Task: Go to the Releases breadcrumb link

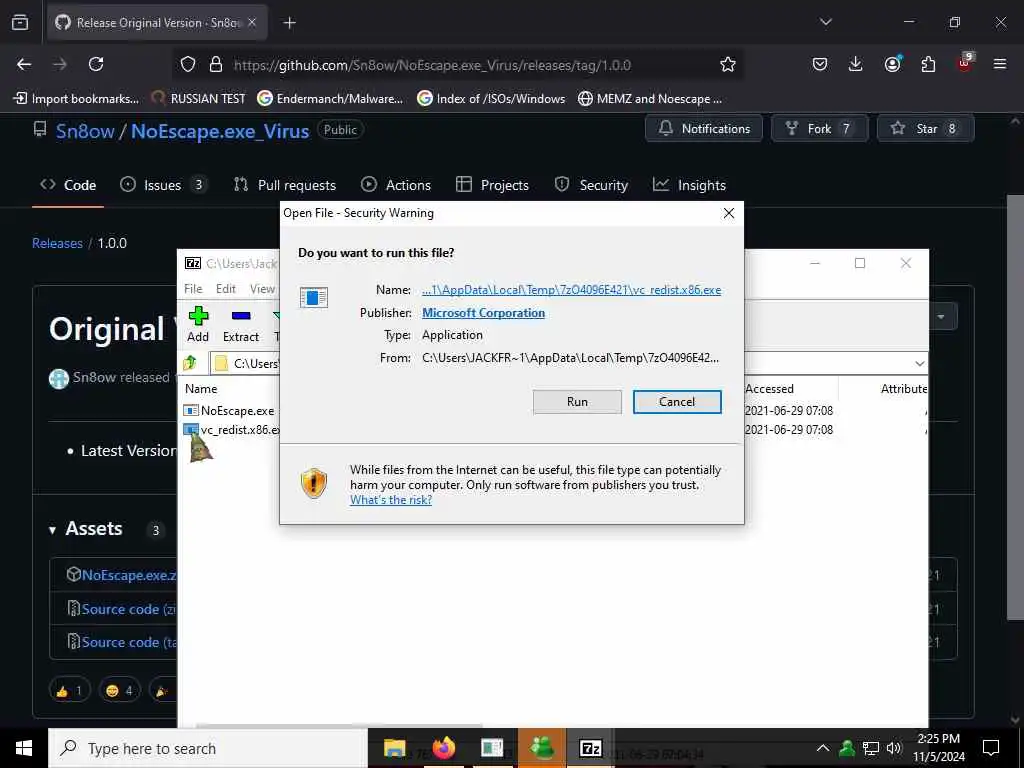Action: click(57, 243)
